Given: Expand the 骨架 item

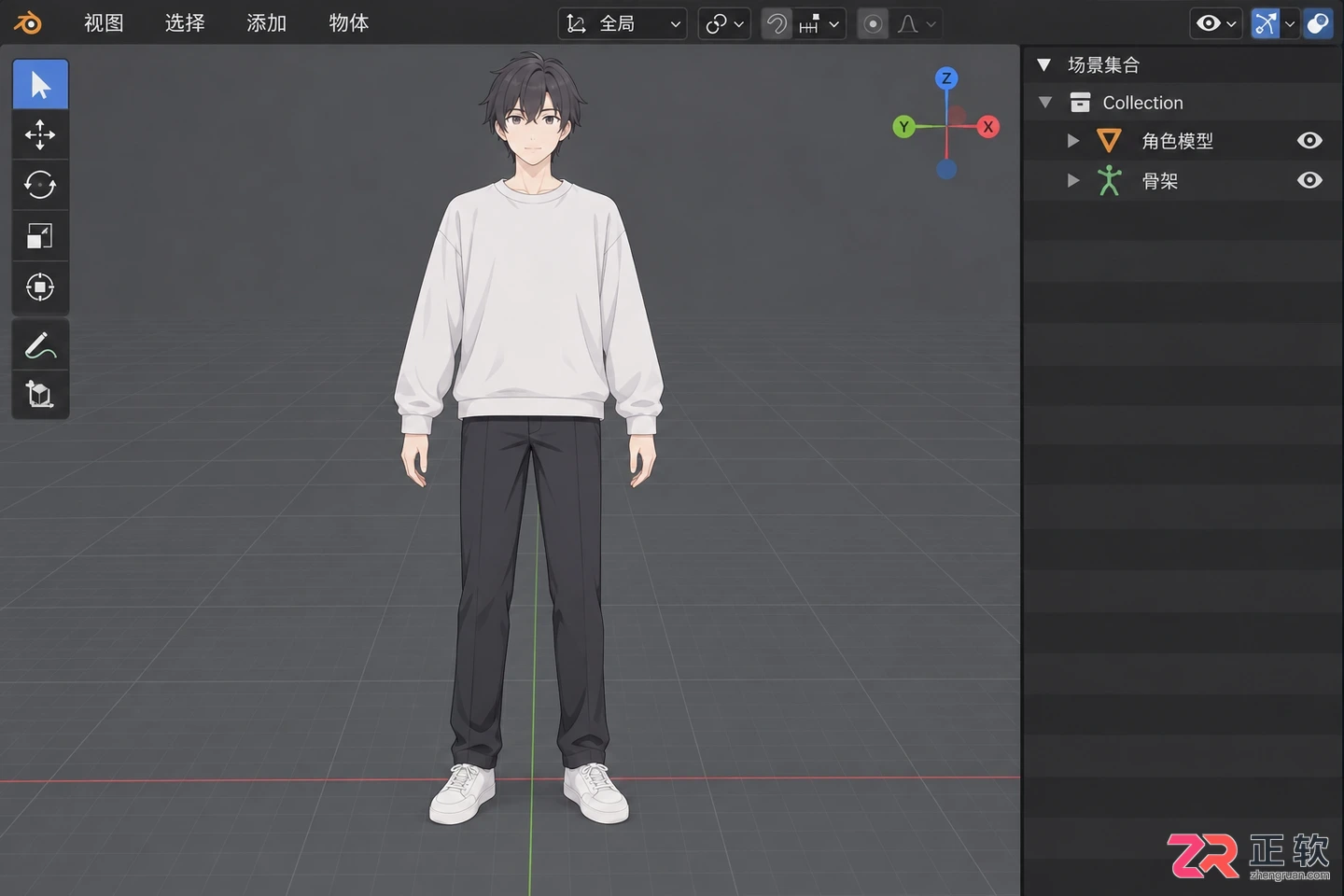Looking at the screenshot, I should click(x=1073, y=180).
